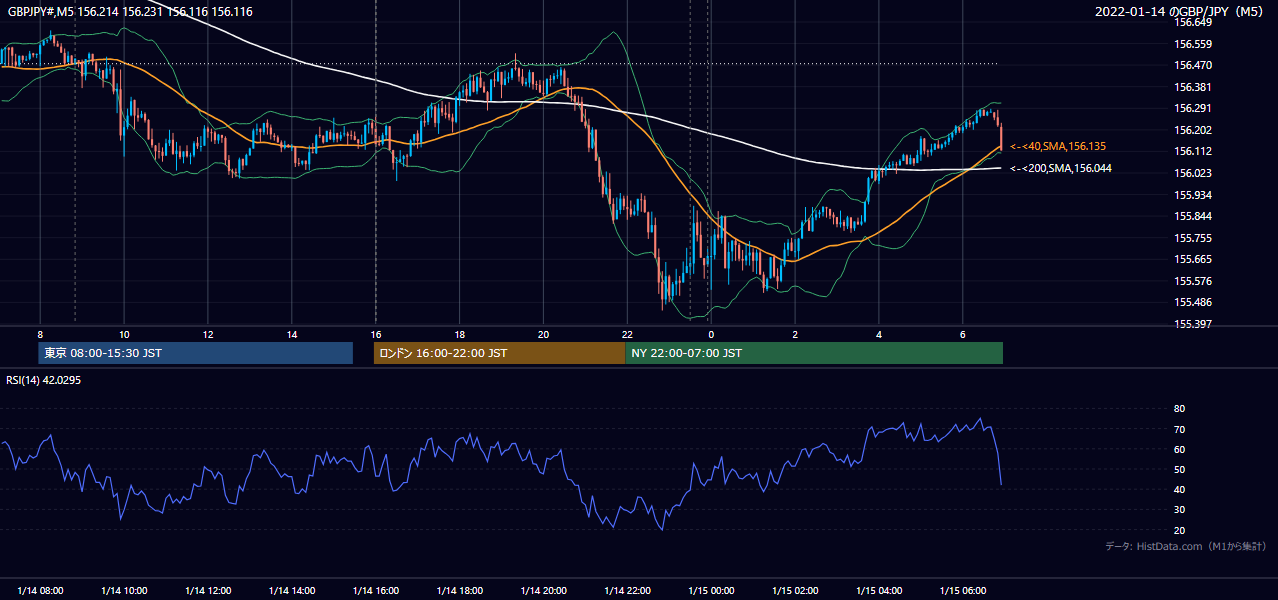Image resolution: width=1278 pixels, height=600 pixels.
Task: Click date axis label 1/15 04:00
Action: pyautogui.click(x=879, y=591)
